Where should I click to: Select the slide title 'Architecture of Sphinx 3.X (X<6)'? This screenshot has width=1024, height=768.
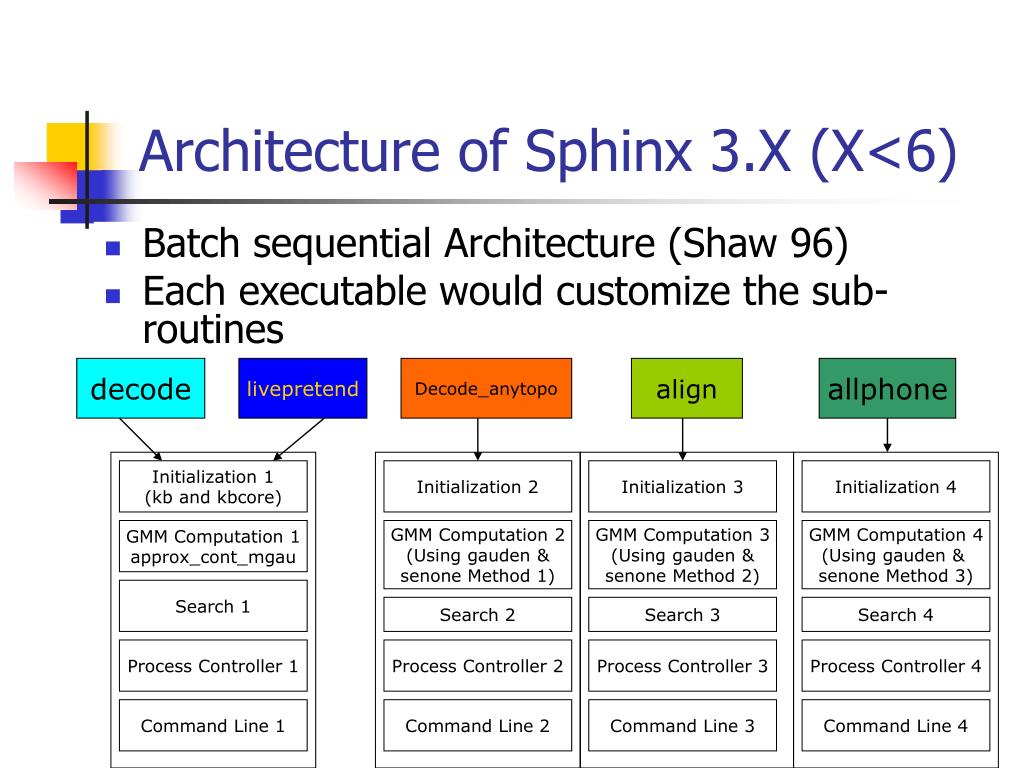(547, 152)
